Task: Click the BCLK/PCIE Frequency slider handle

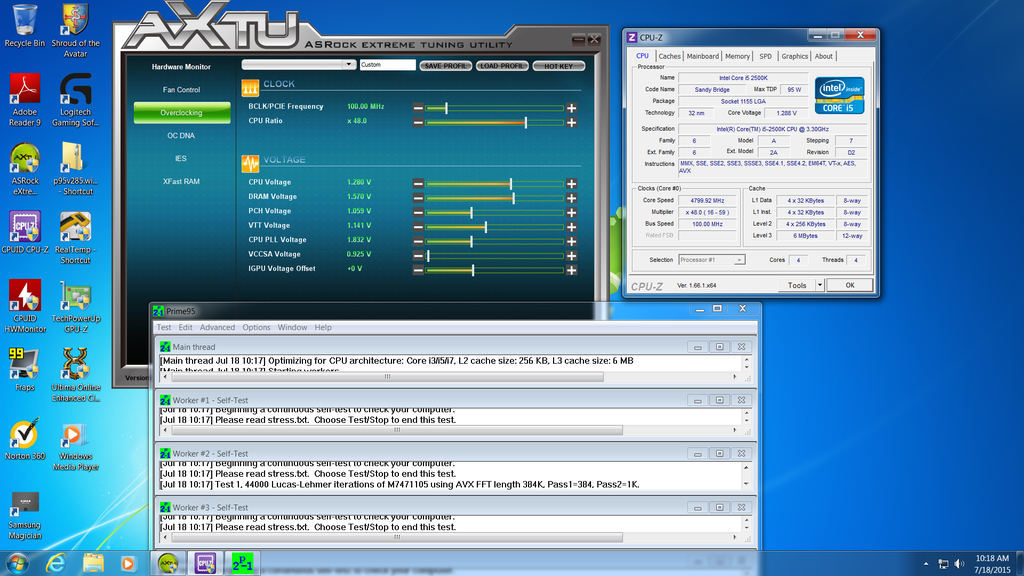Action: [446, 108]
